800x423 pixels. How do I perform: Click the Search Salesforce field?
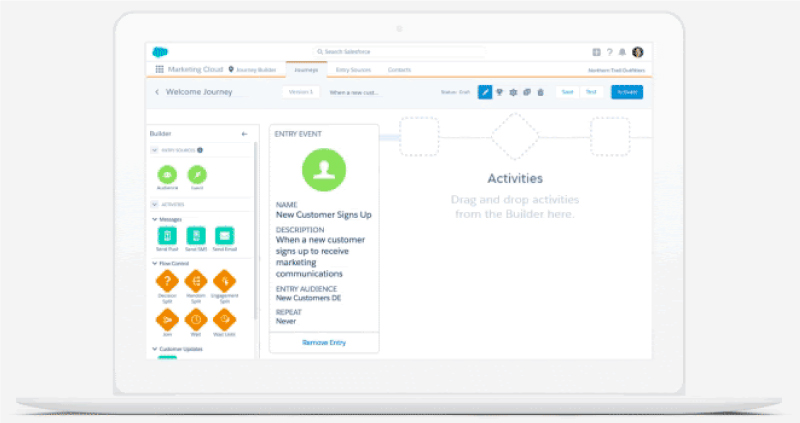click(x=399, y=52)
